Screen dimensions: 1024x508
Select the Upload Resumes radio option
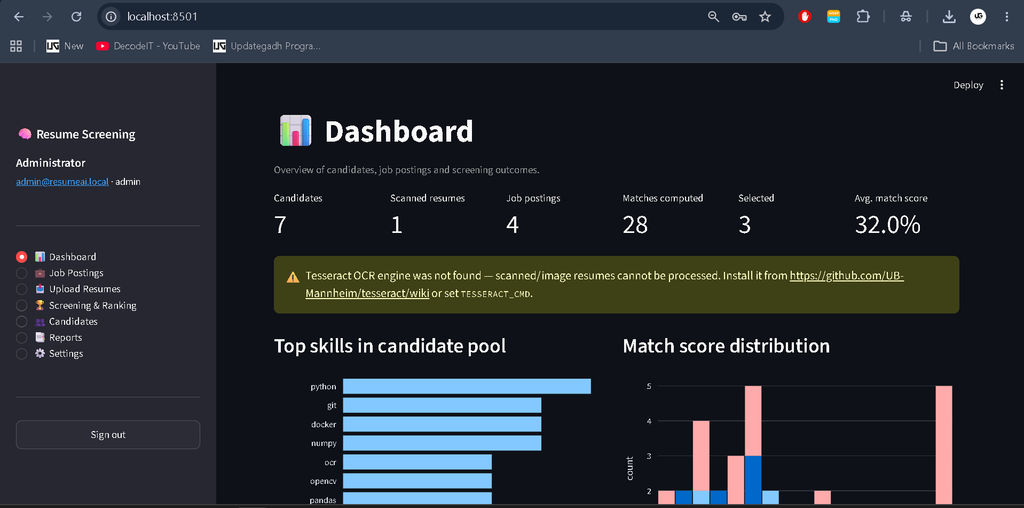pyautogui.click(x=22, y=289)
